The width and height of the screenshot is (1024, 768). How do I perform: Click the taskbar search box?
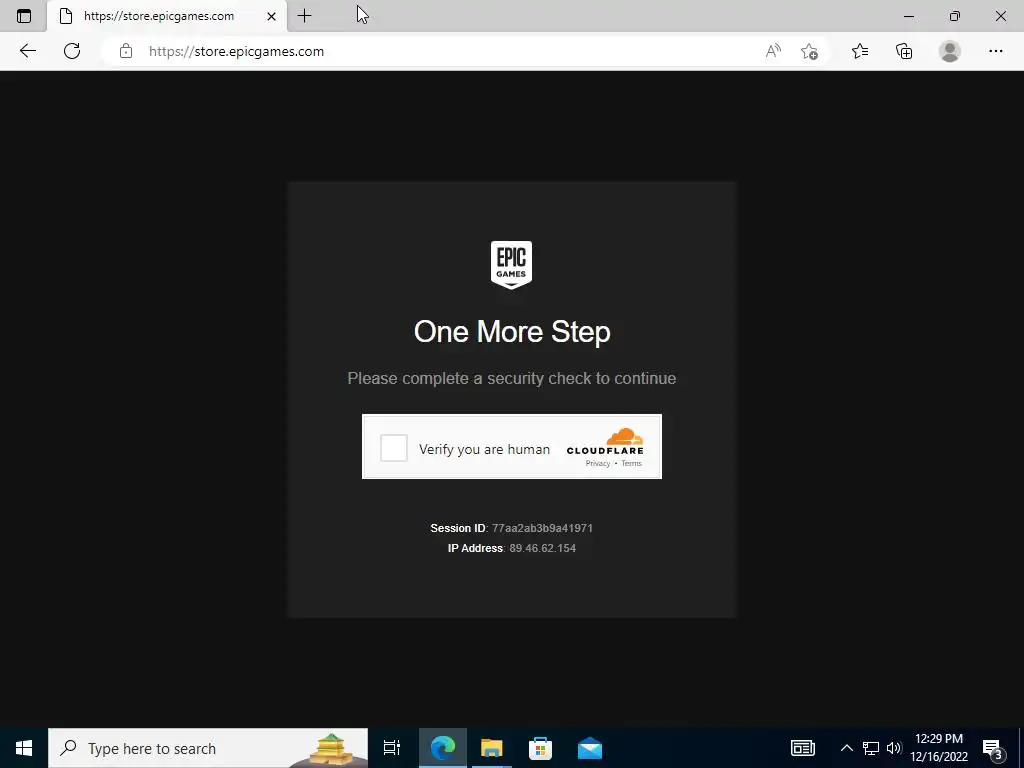(x=208, y=748)
